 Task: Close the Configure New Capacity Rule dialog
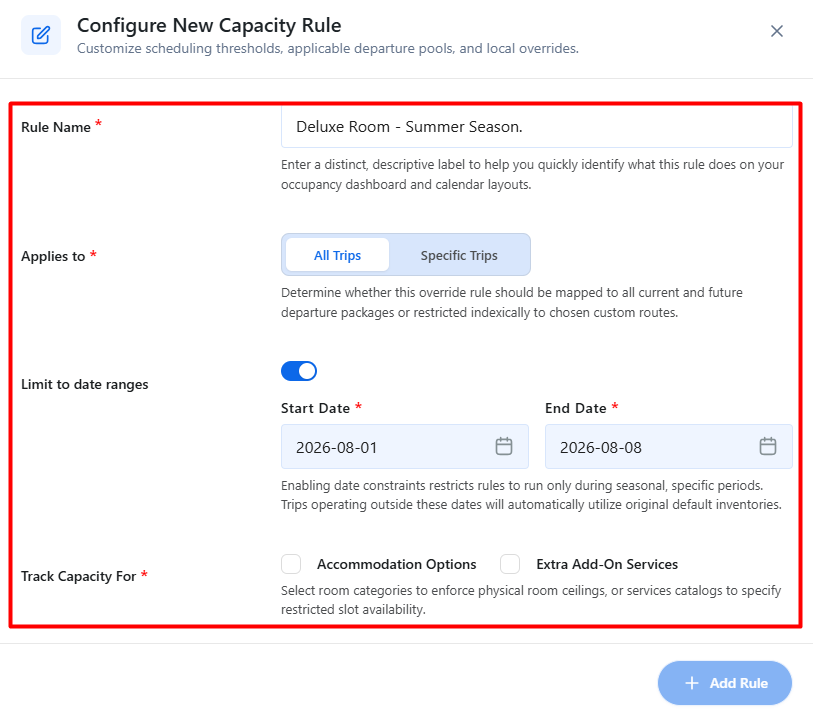pyautogui.click(x=776, y=31)
